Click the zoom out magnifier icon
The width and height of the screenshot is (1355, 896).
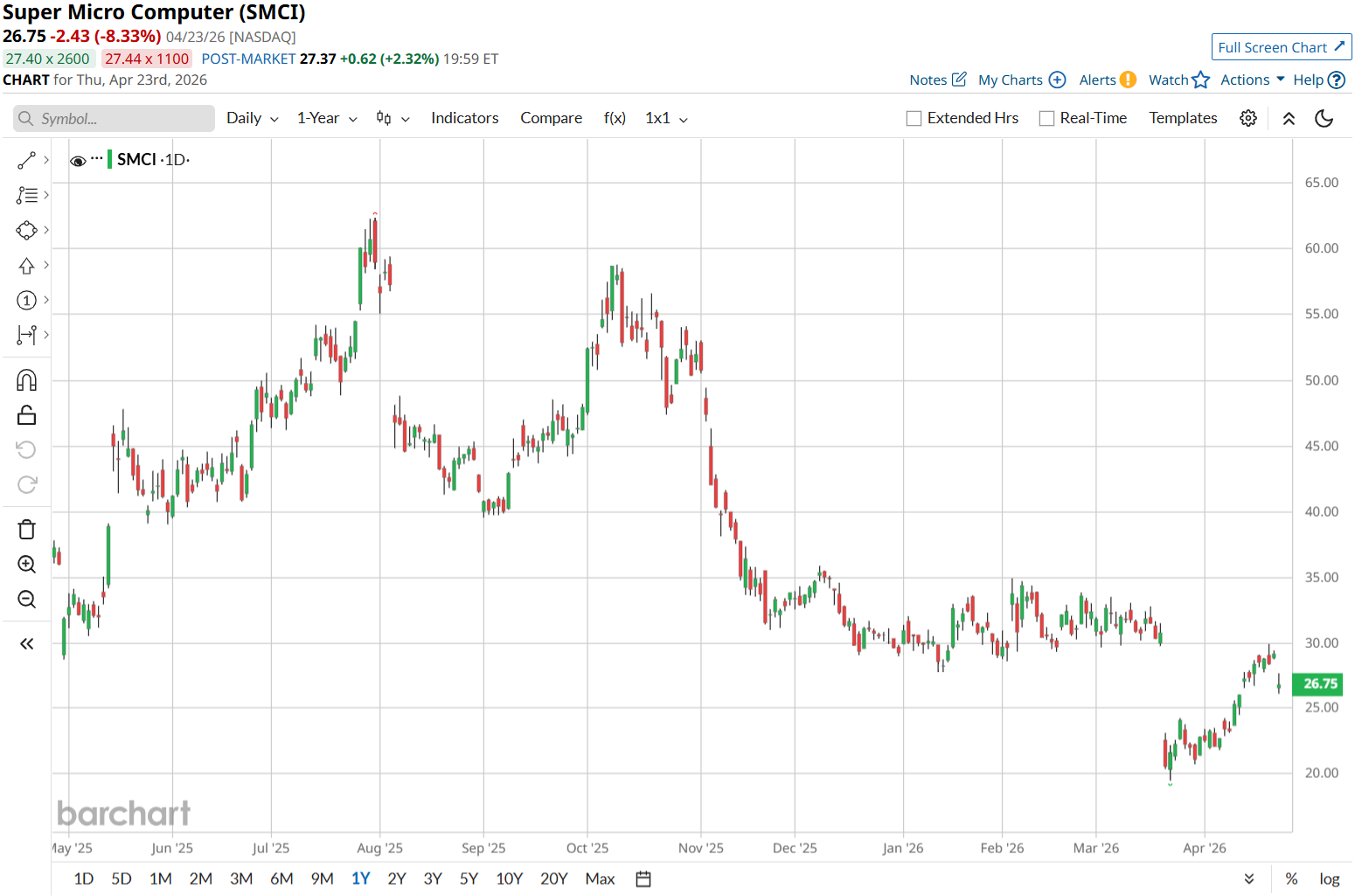point(26,600)
